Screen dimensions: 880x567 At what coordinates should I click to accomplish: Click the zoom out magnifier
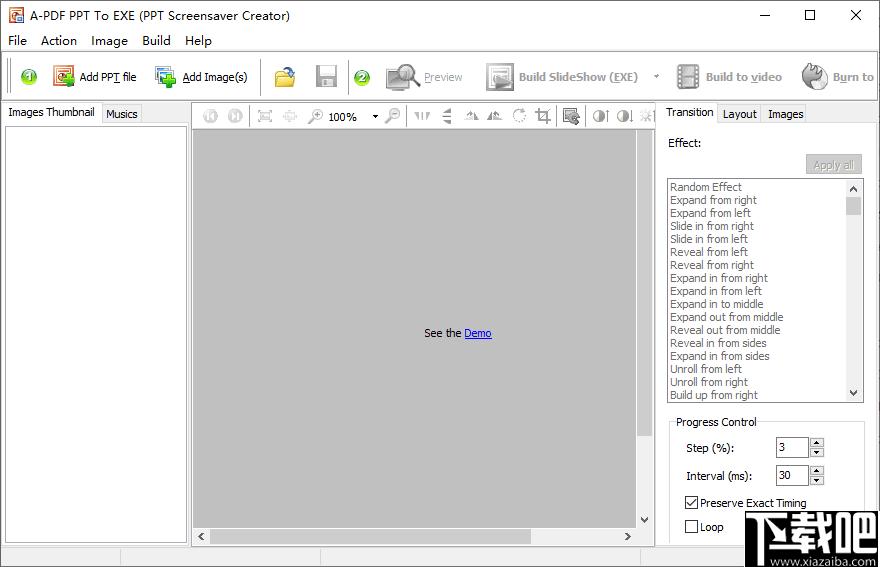pyautogui.click(x=393, y=116)
